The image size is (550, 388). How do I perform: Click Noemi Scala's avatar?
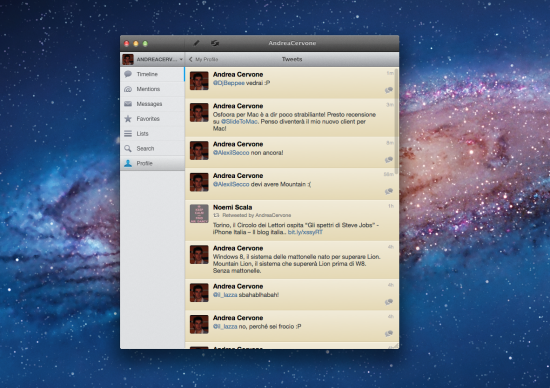pos(199,214)
